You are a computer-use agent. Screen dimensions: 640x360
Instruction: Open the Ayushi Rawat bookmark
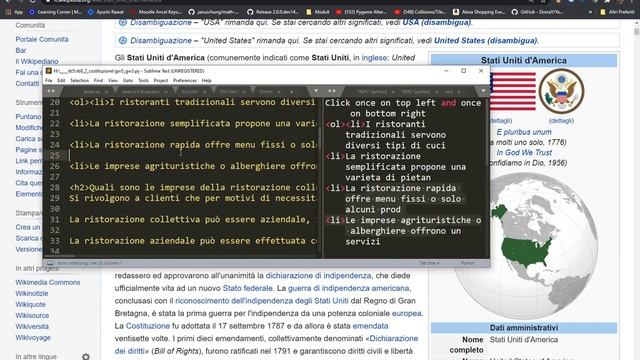106,12
